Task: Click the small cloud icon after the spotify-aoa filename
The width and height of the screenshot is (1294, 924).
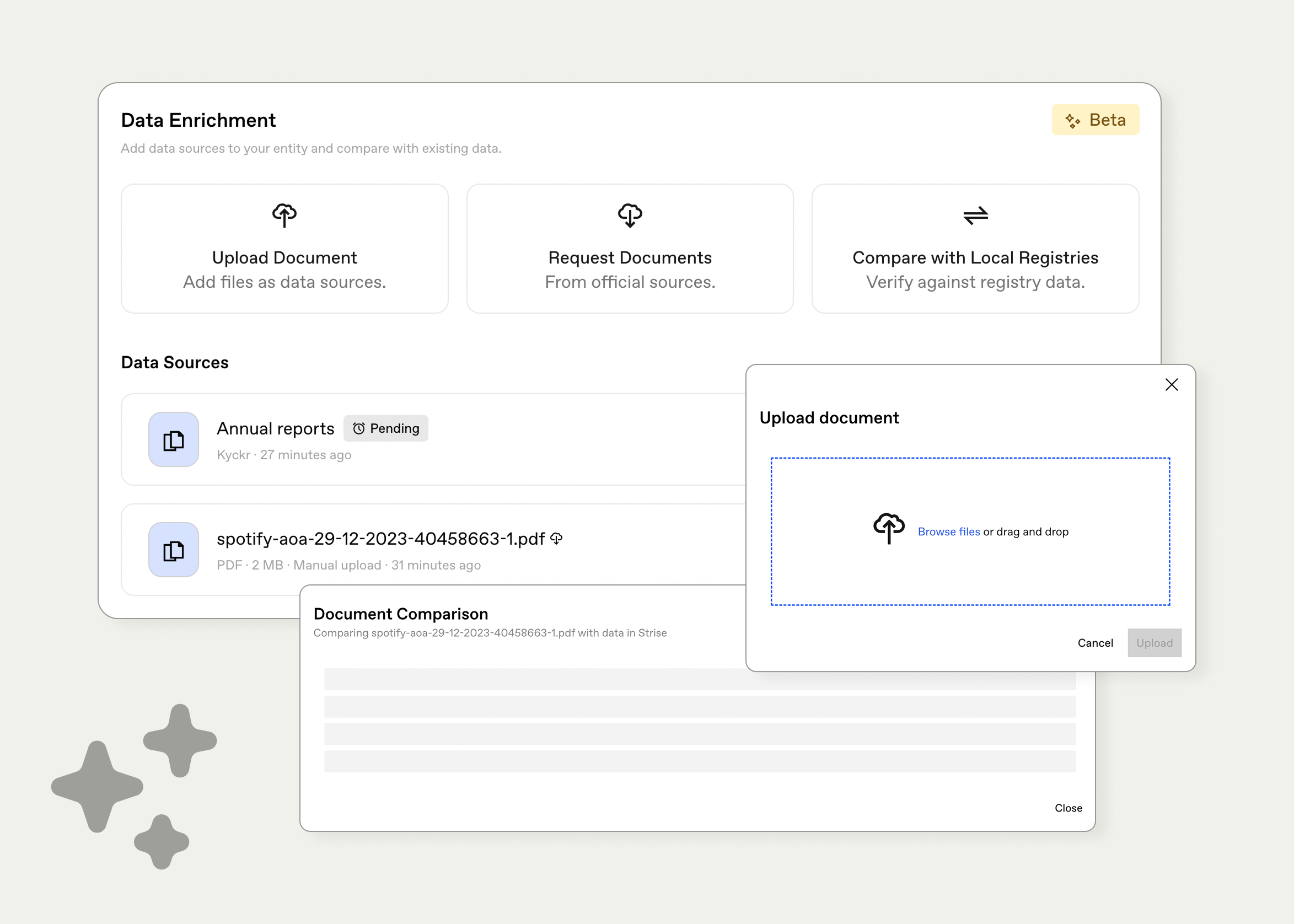Action: coord(556,538)
